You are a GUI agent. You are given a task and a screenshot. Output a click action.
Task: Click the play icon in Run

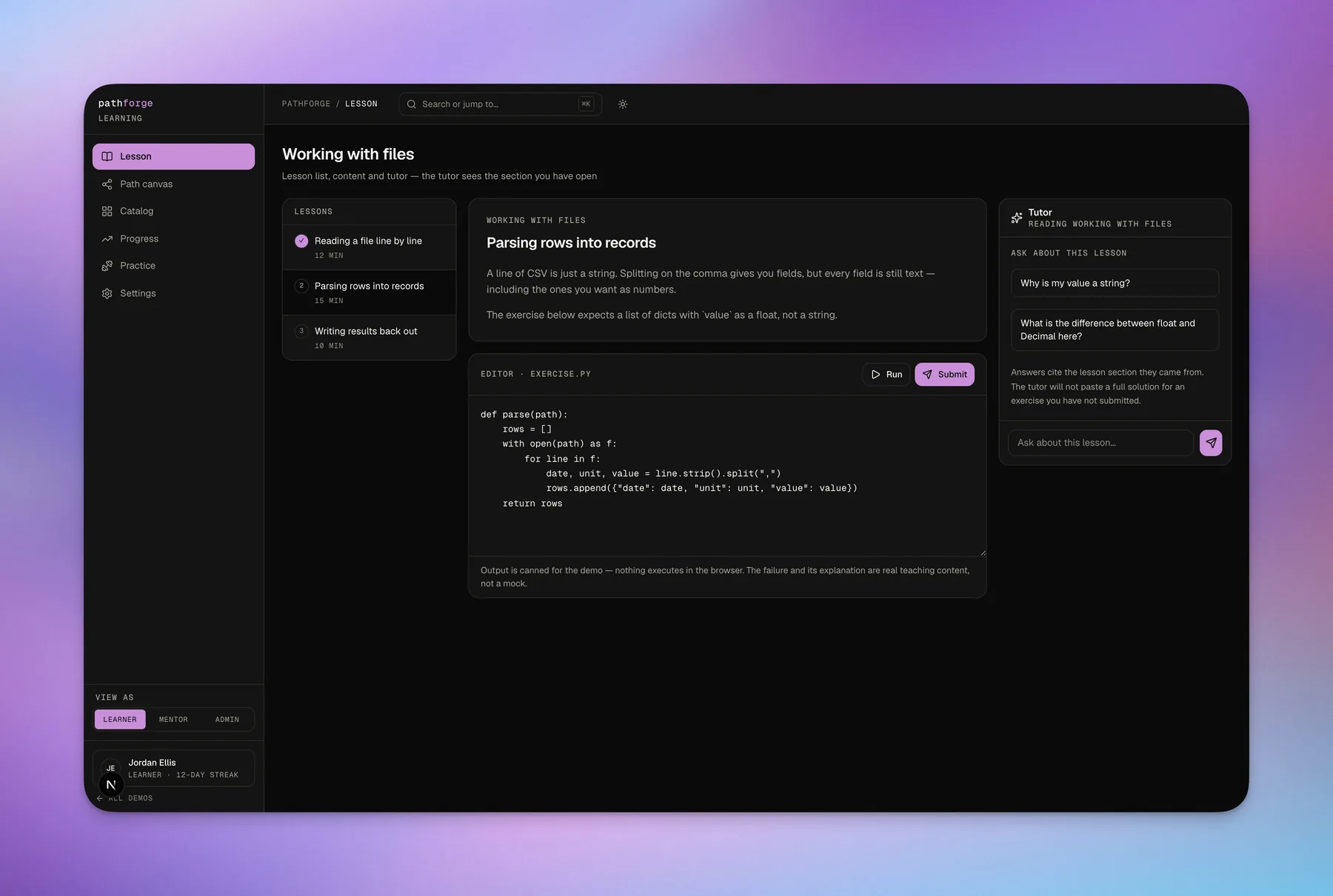pyautogui.click(x=876, y=375)
